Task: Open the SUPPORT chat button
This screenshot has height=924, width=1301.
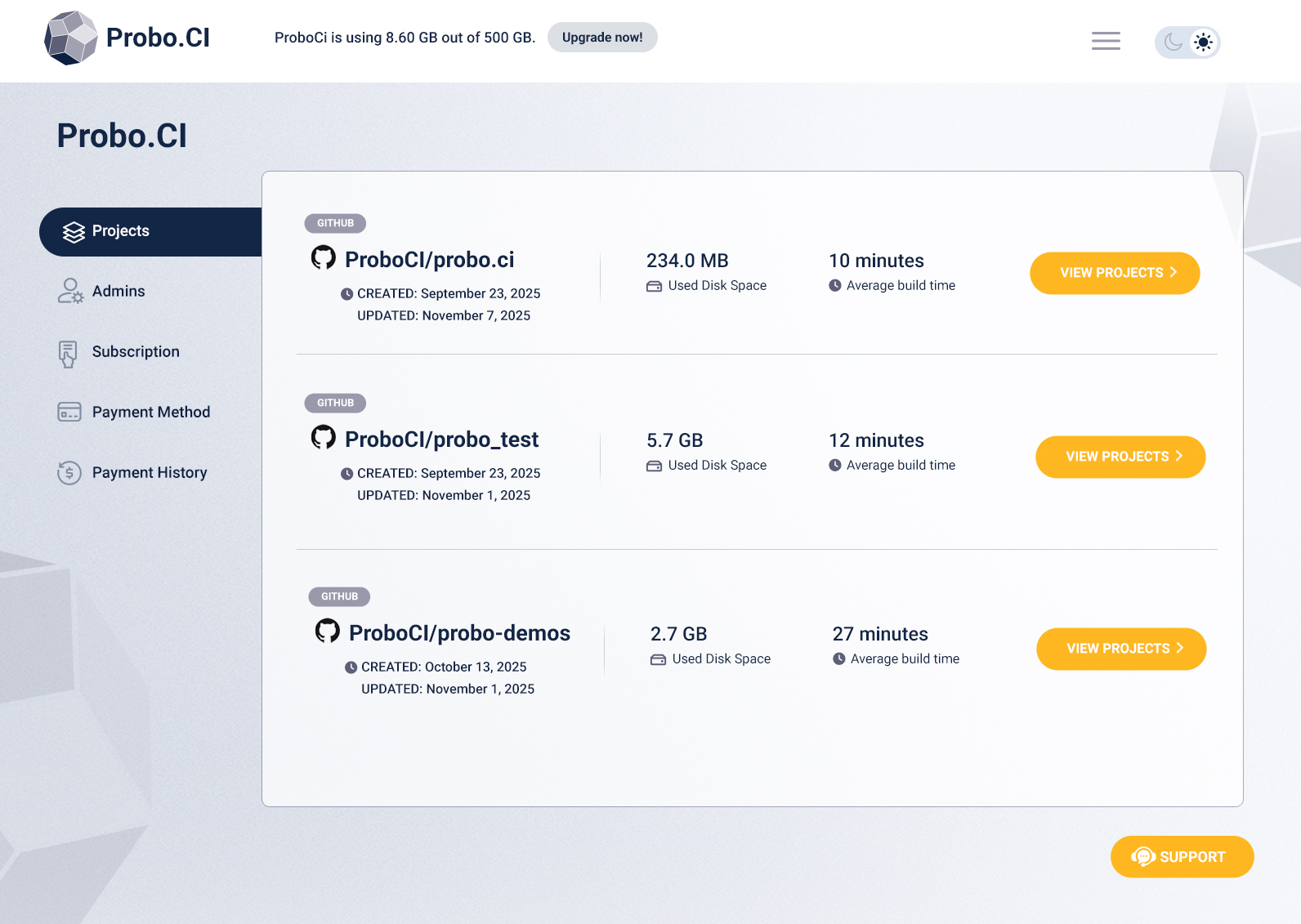Action: coord(1182,857)
